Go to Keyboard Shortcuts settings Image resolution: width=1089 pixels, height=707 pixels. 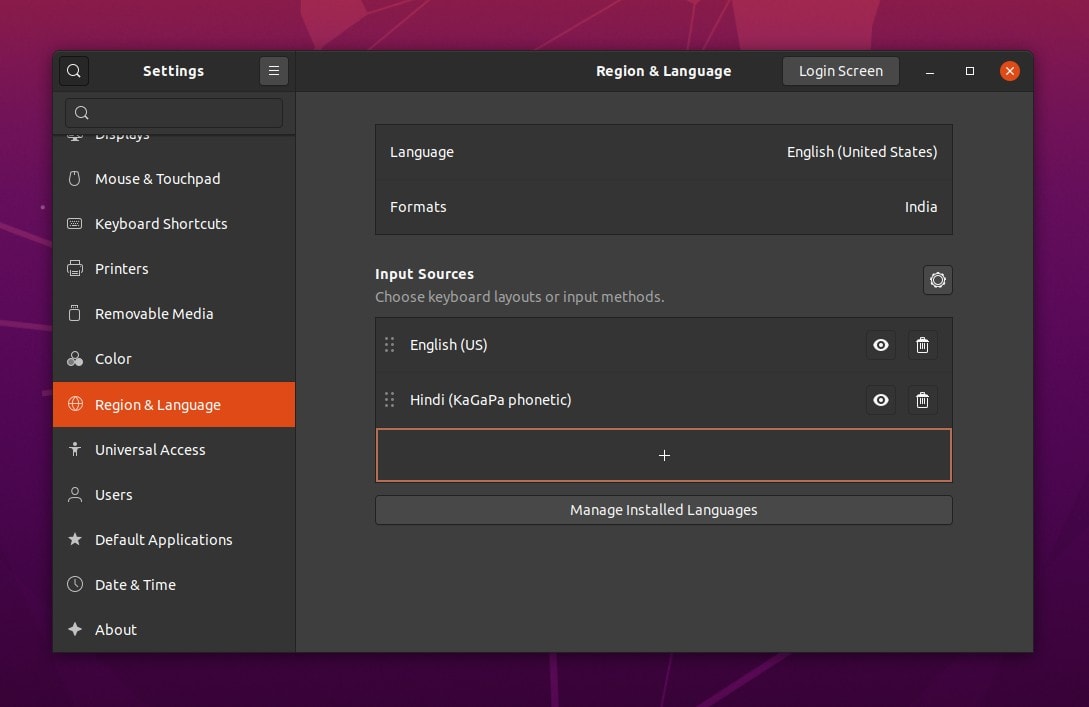tap(161, 224)
